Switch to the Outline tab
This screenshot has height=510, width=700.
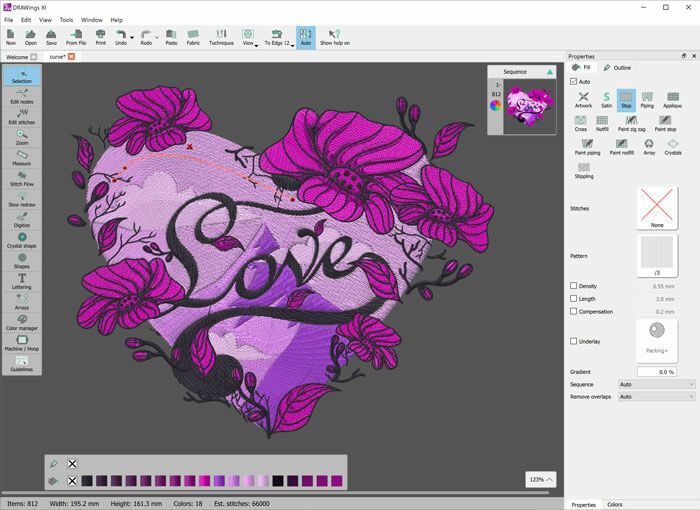coord(617,67)
